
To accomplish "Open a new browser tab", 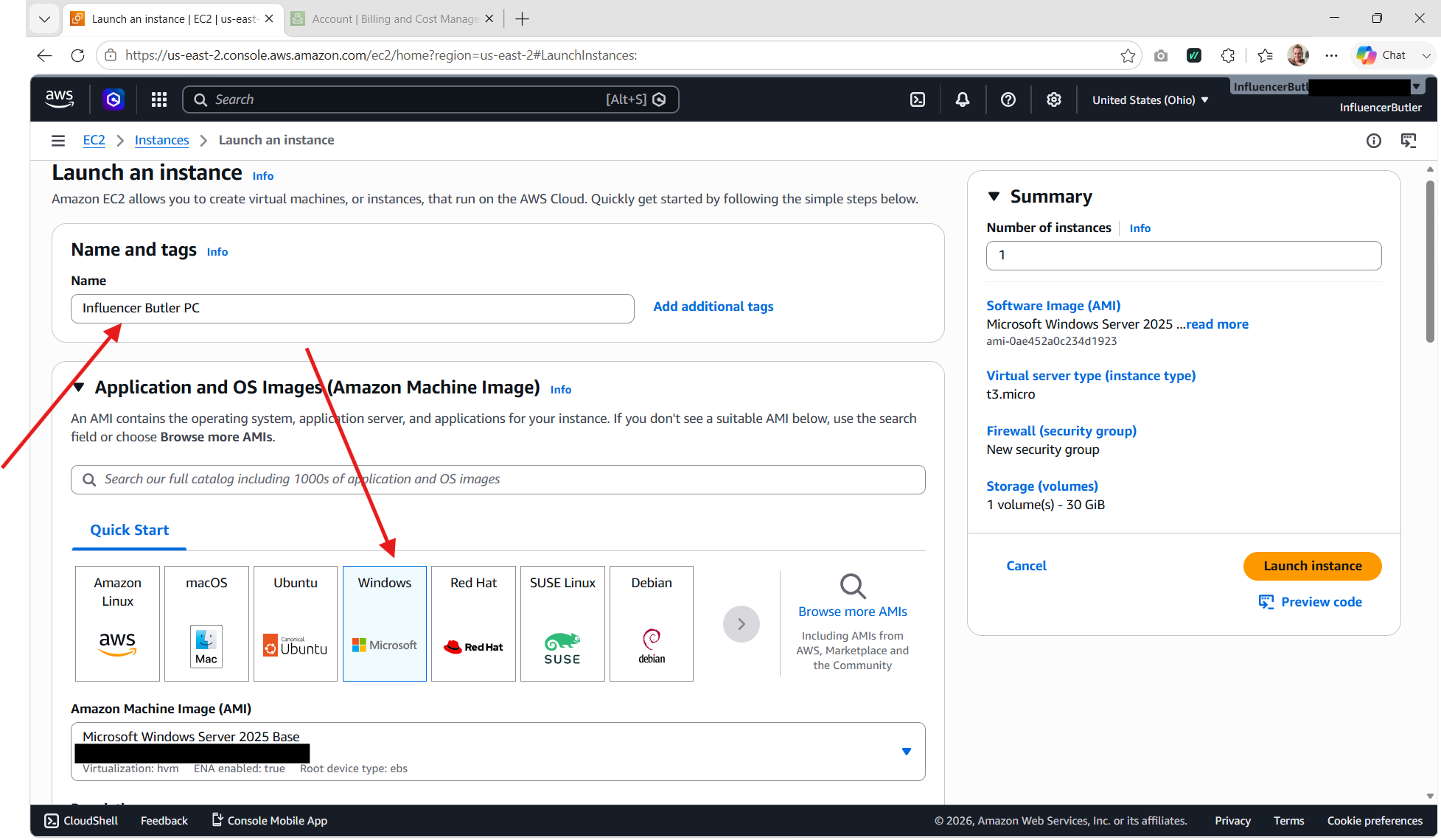I will pos(523,19).
